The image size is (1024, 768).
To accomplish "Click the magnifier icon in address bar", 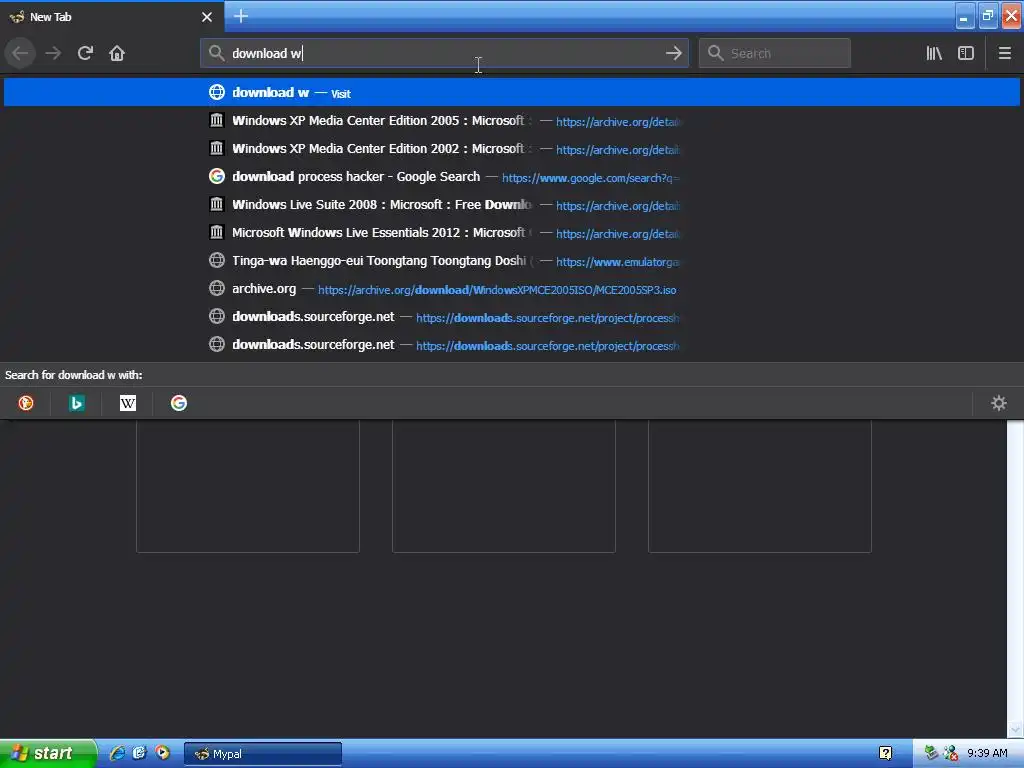I will (x=216, y=53).
